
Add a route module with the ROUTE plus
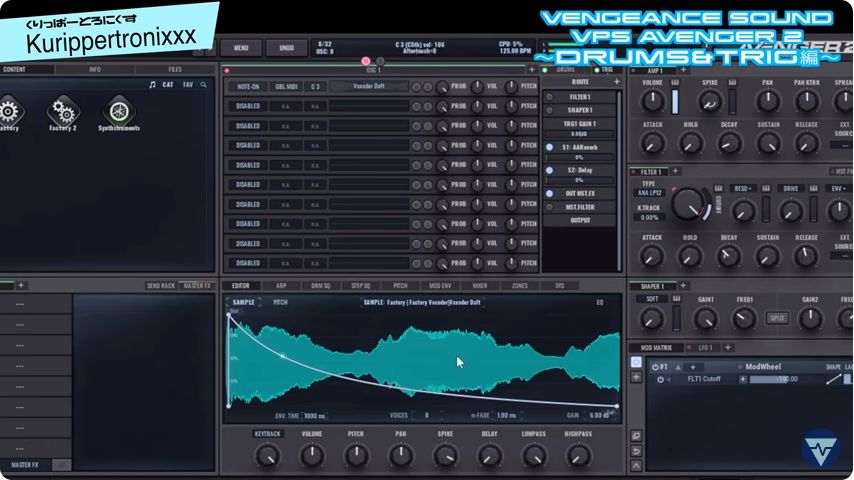point(617,82)
